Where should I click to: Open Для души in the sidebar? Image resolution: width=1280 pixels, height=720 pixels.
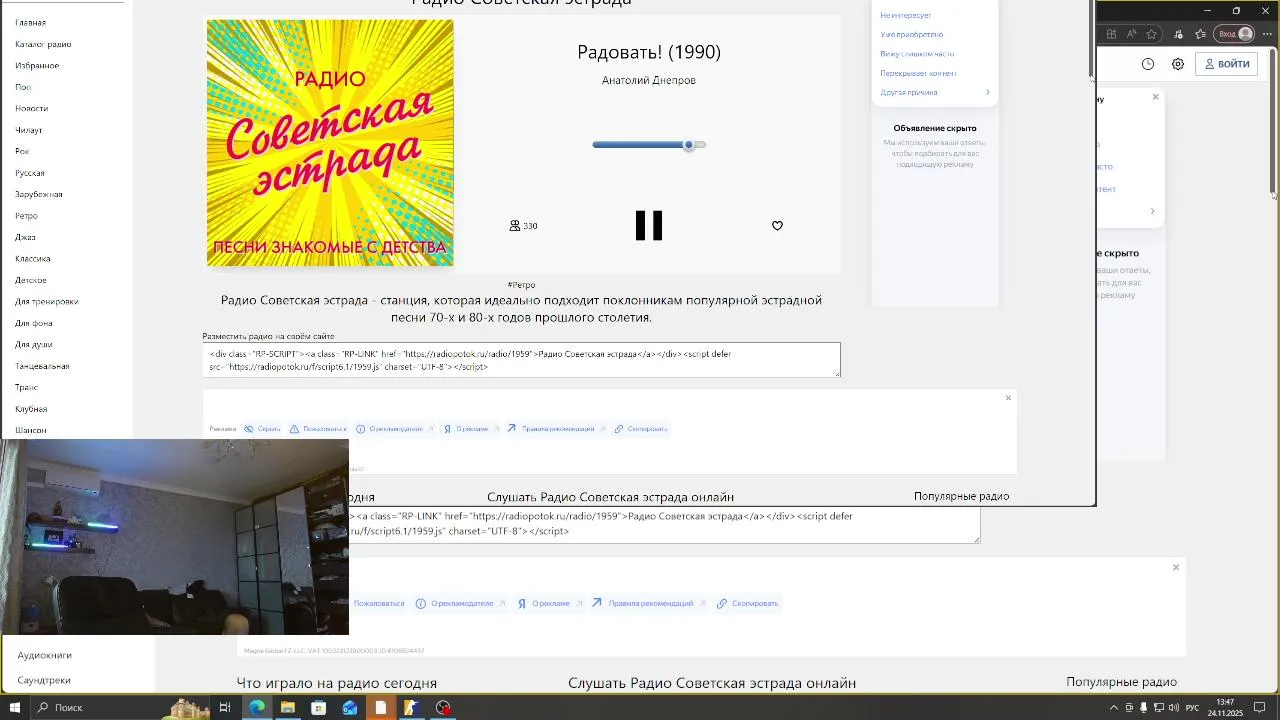point(33,345)
